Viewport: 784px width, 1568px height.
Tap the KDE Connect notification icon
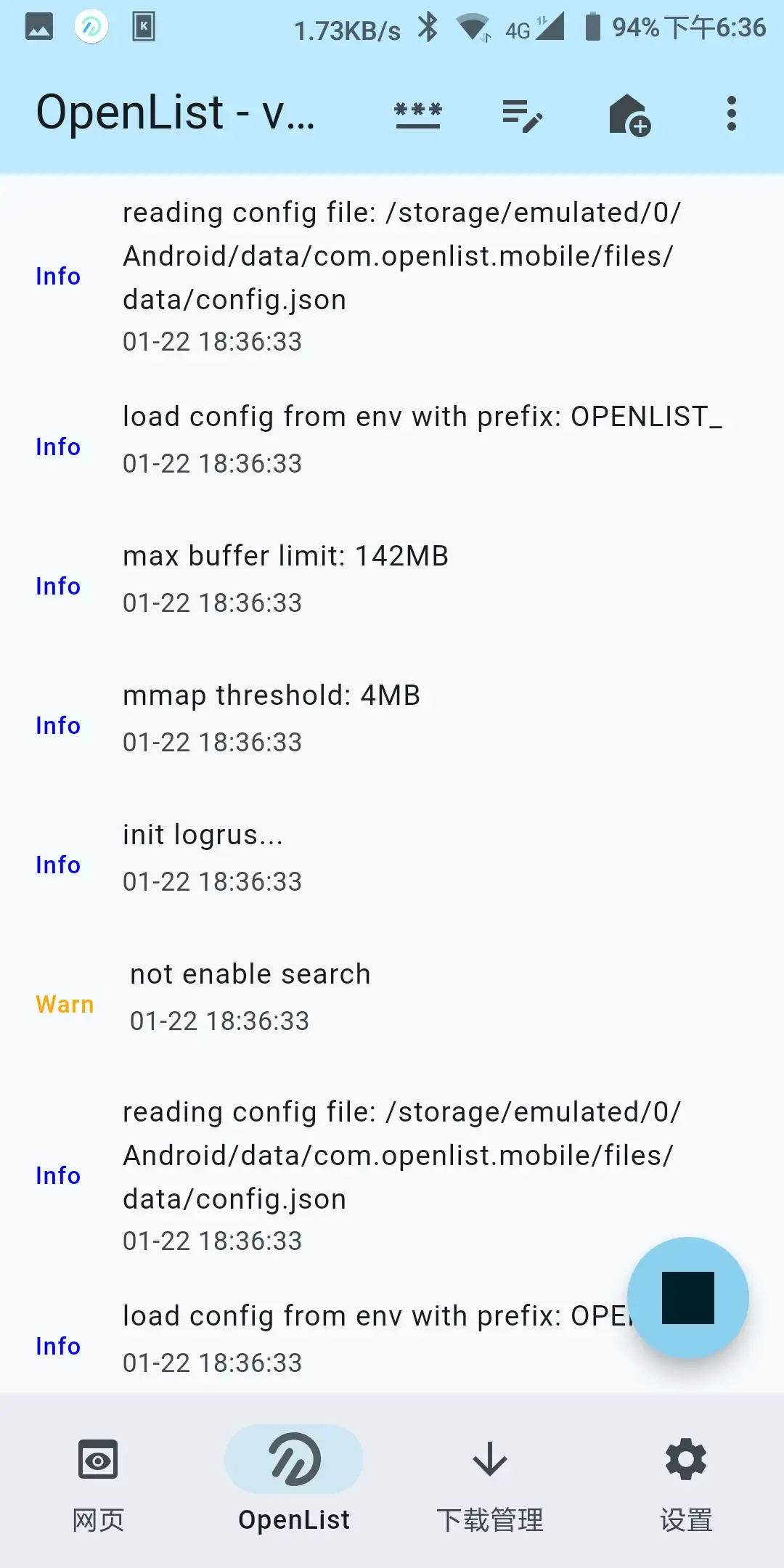tap(143, 28)
